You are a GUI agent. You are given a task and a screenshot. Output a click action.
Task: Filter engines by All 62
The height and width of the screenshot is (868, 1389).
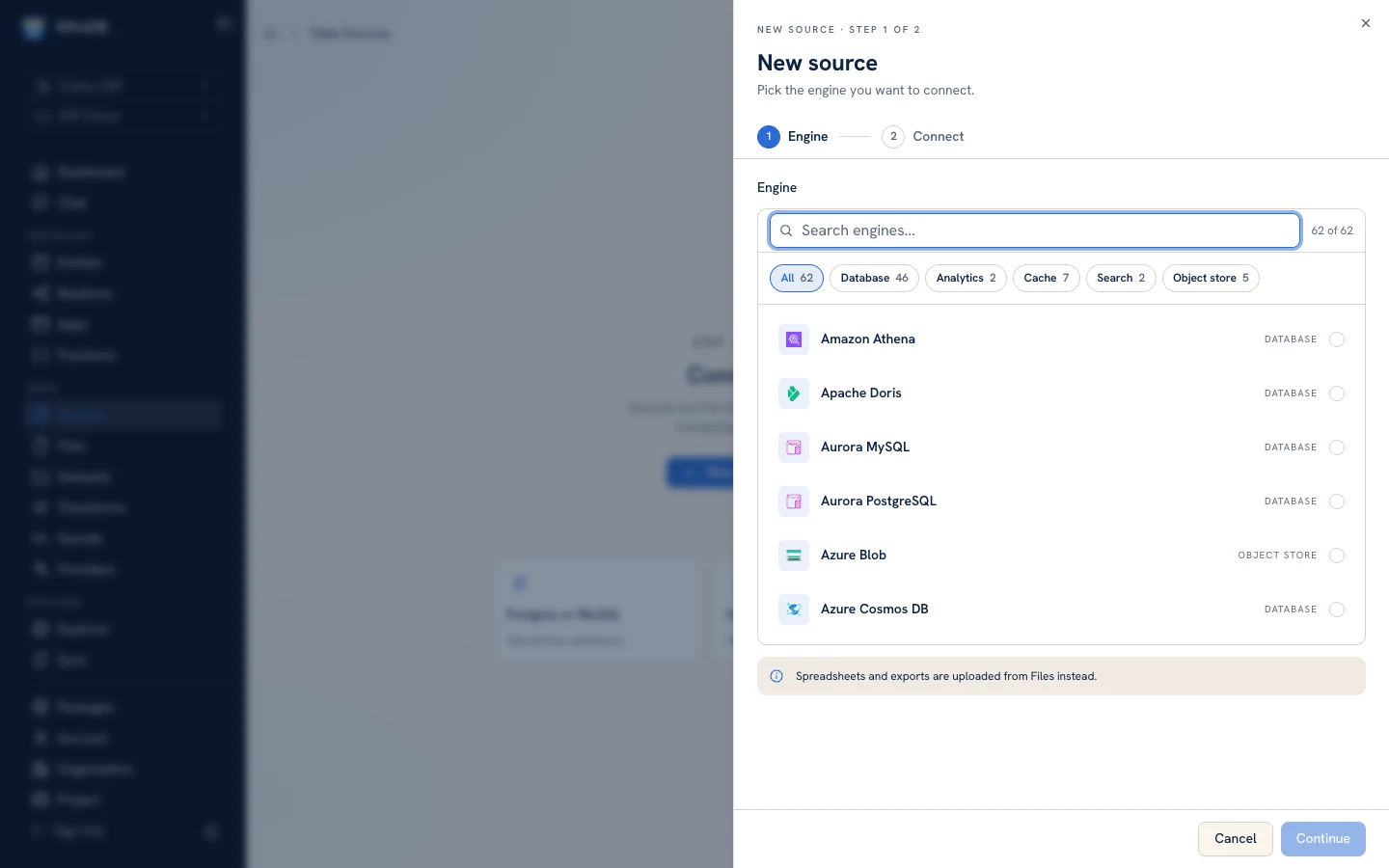pos(797,278)
